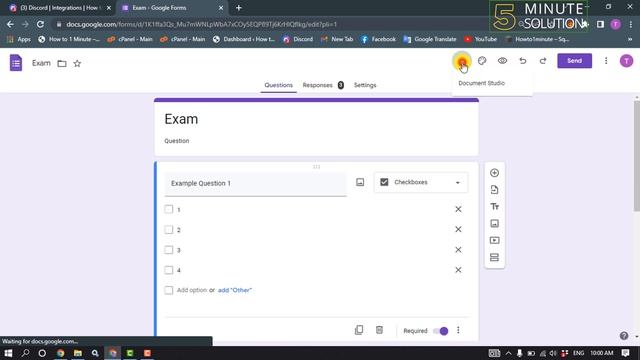Open the help question-mark icon
The image size is (640, 360).
pyautogui.click(x=624, y=336)
